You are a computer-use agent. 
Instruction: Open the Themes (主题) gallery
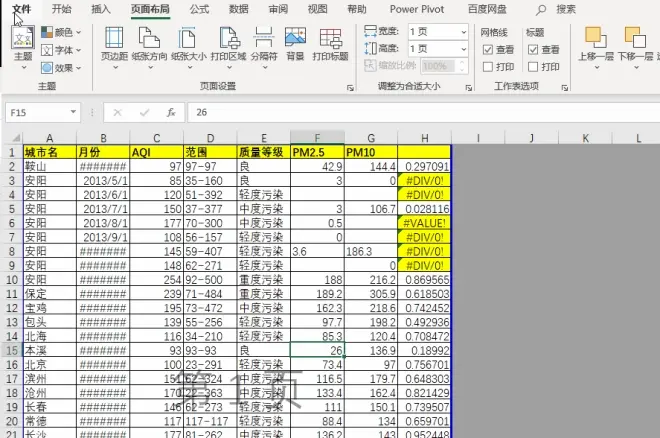(x=23, y=46)
